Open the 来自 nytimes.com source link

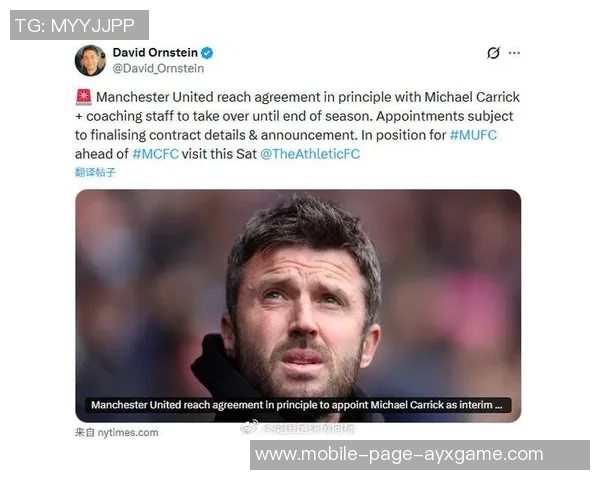[117, 433]
